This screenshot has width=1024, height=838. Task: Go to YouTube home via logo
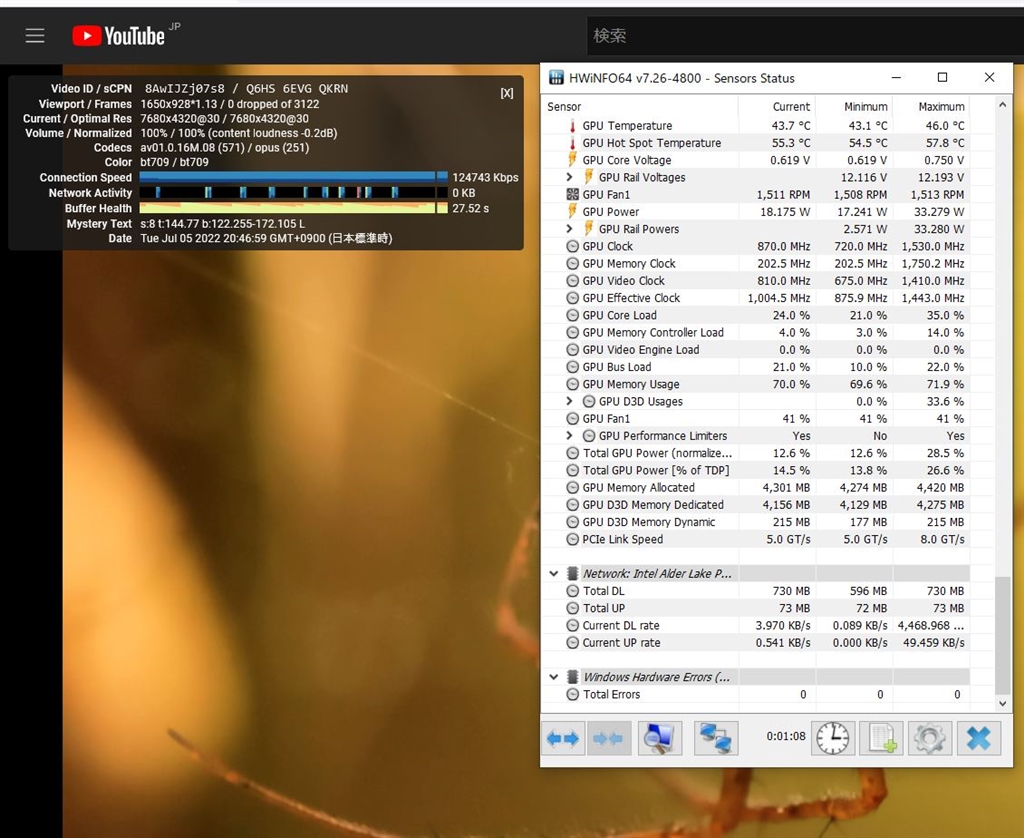tap(119, 35)
